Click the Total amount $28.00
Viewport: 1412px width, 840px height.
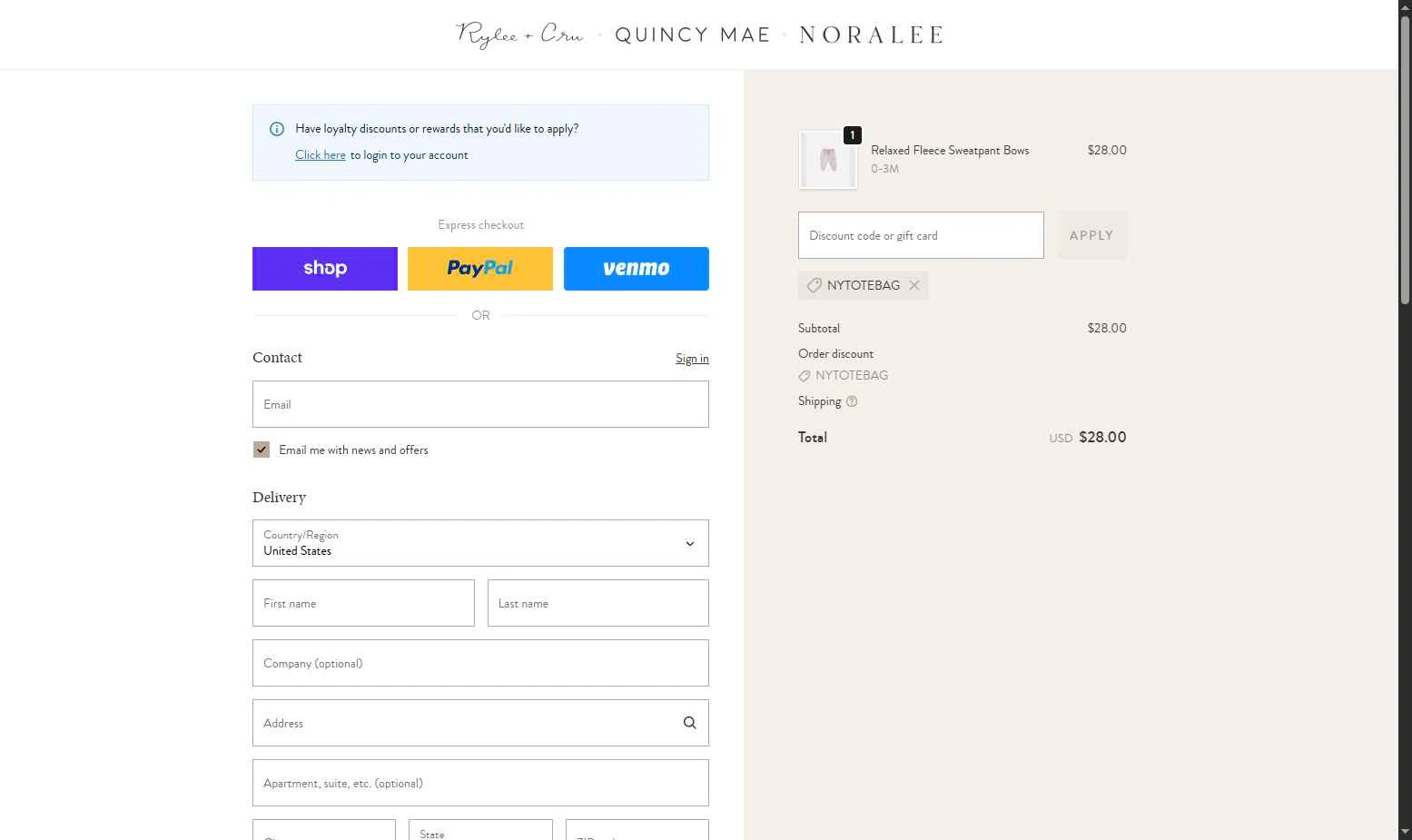(1102, 438)
